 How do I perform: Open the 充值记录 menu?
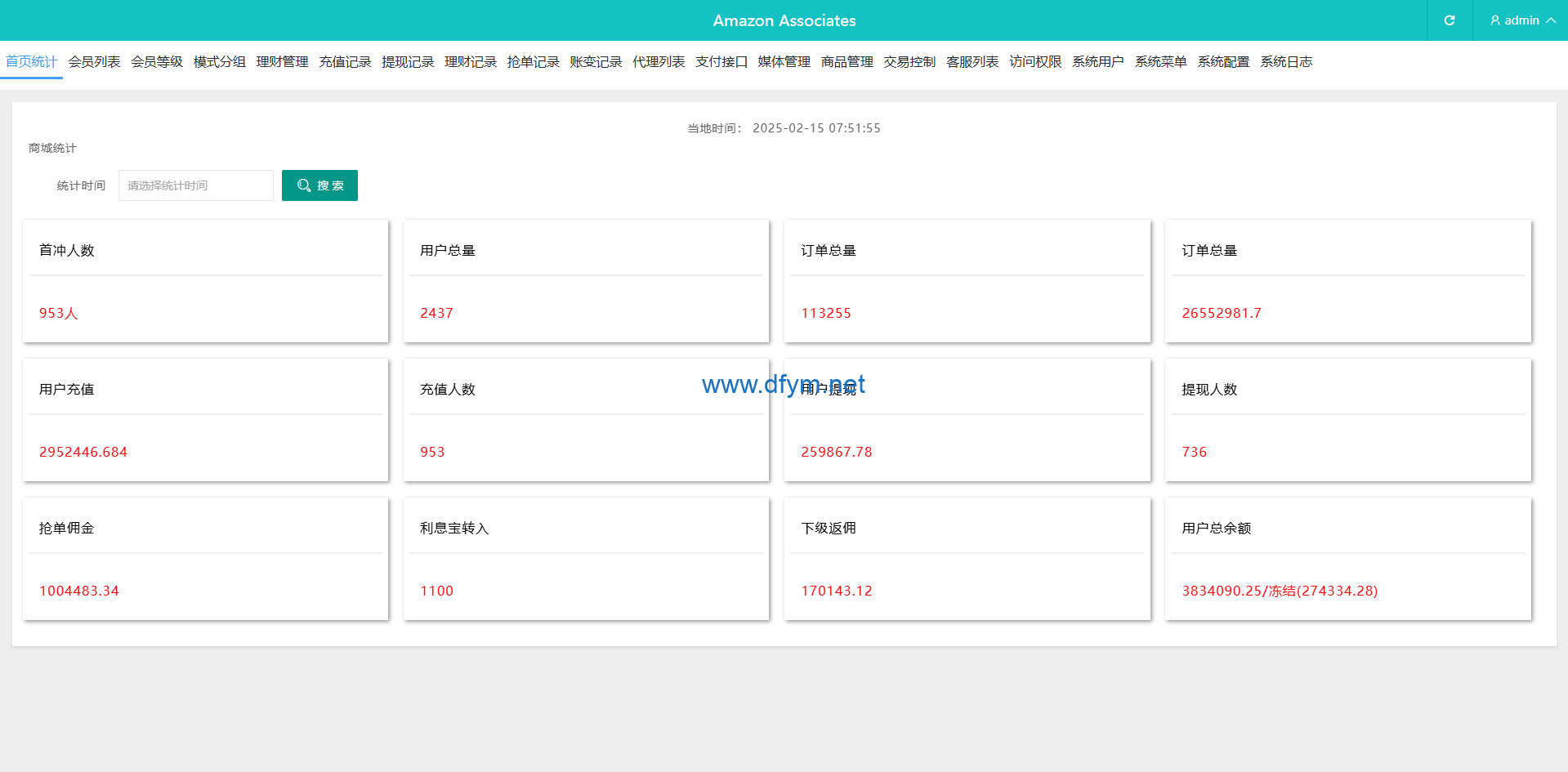coord(345,62)
